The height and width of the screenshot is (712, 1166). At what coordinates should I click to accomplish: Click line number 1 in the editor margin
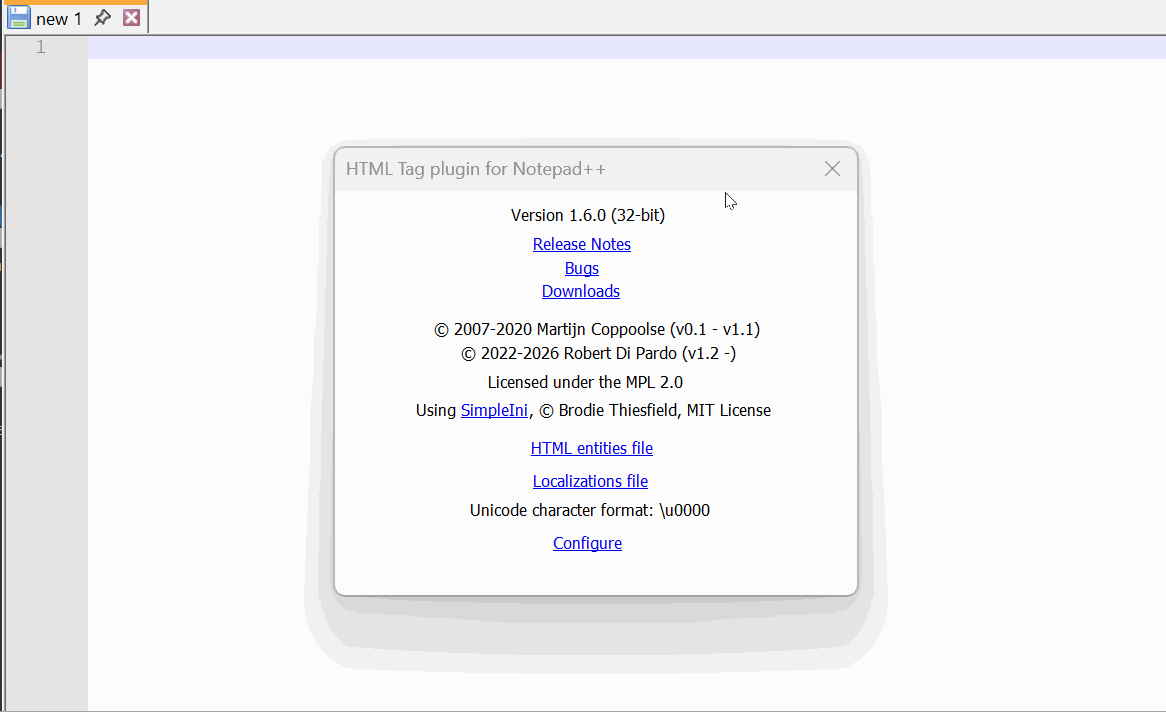click(x=41, y=47)
